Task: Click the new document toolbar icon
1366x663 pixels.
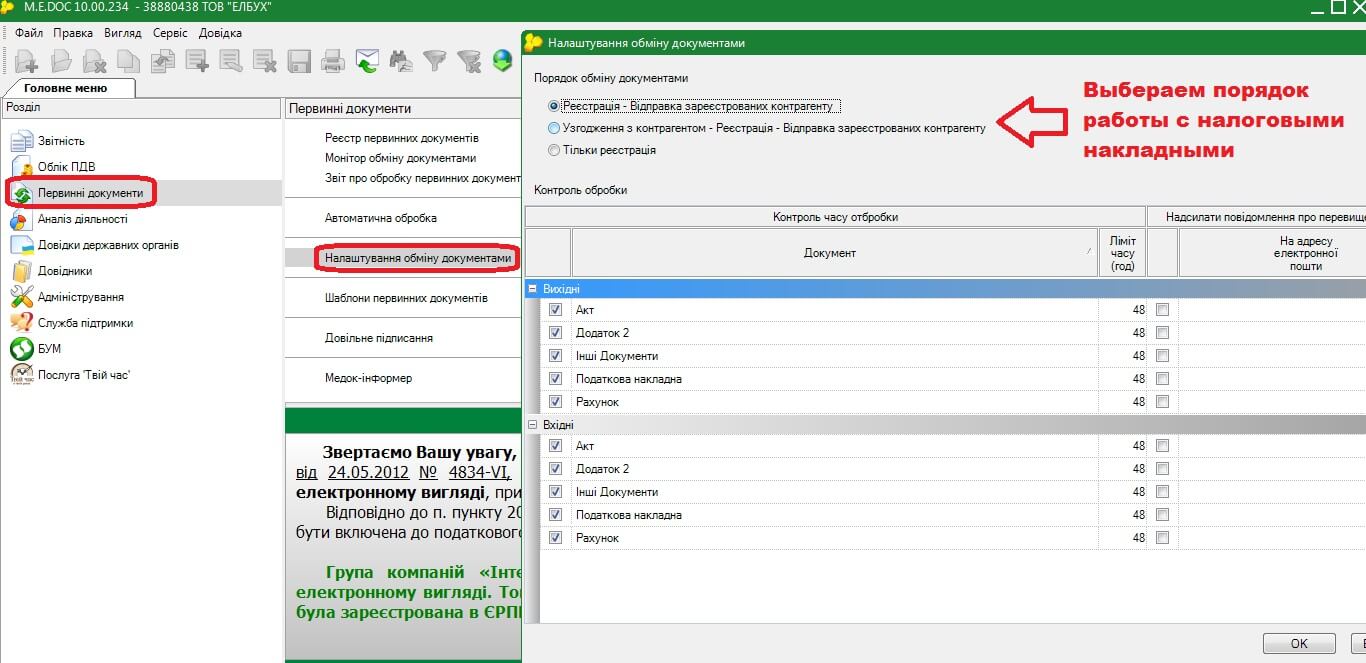Action: tap(27, 62)
